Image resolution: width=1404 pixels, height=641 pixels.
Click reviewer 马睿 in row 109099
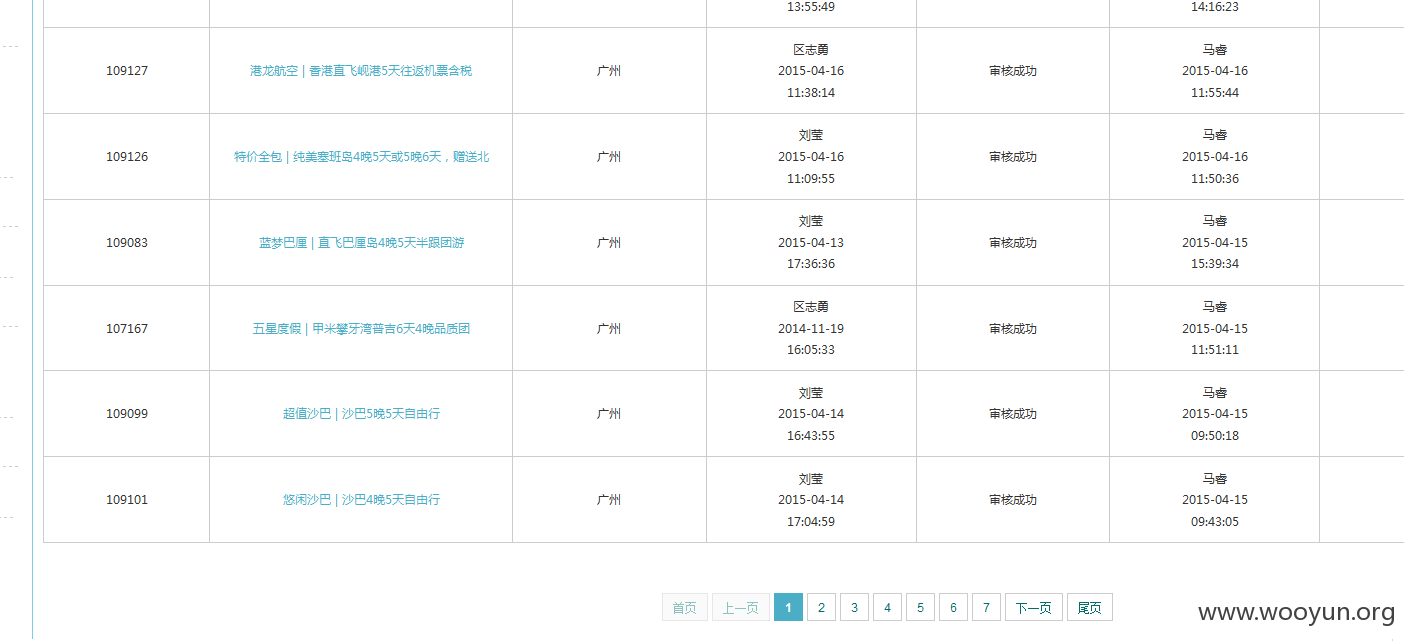tap(1215, 393)
